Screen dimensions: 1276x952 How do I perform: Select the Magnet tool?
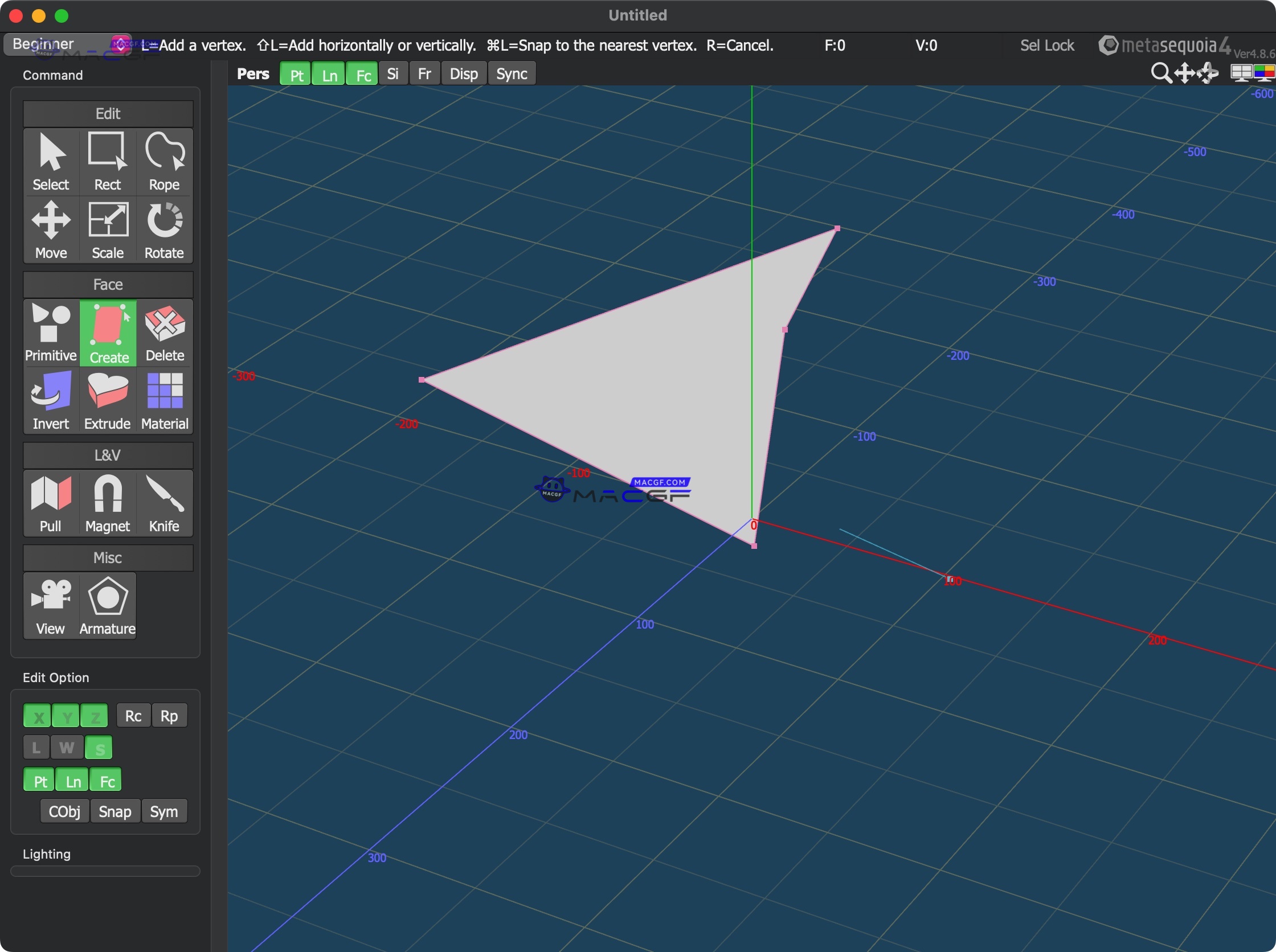pos(107,503)
